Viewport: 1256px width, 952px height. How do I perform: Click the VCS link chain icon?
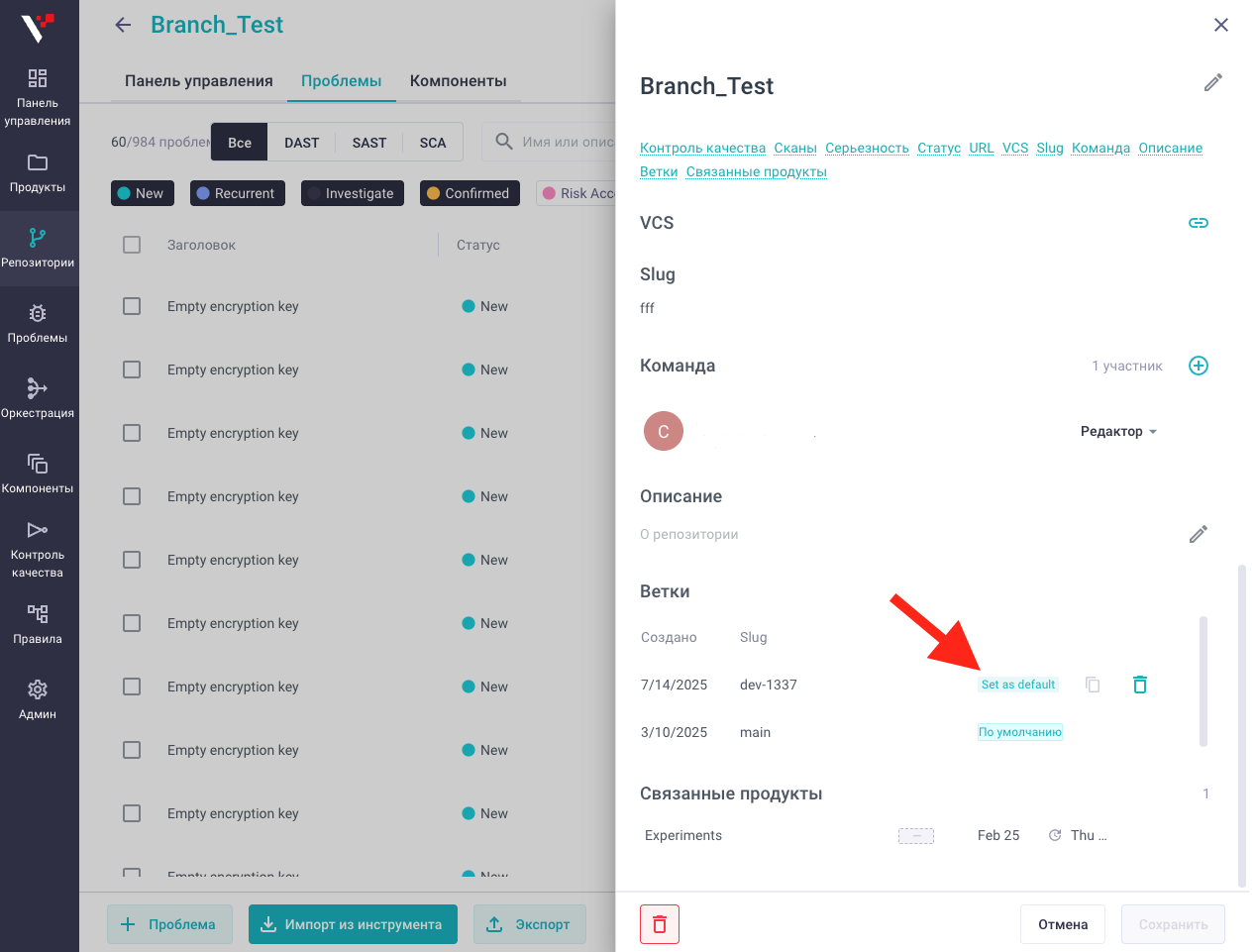1198,223
